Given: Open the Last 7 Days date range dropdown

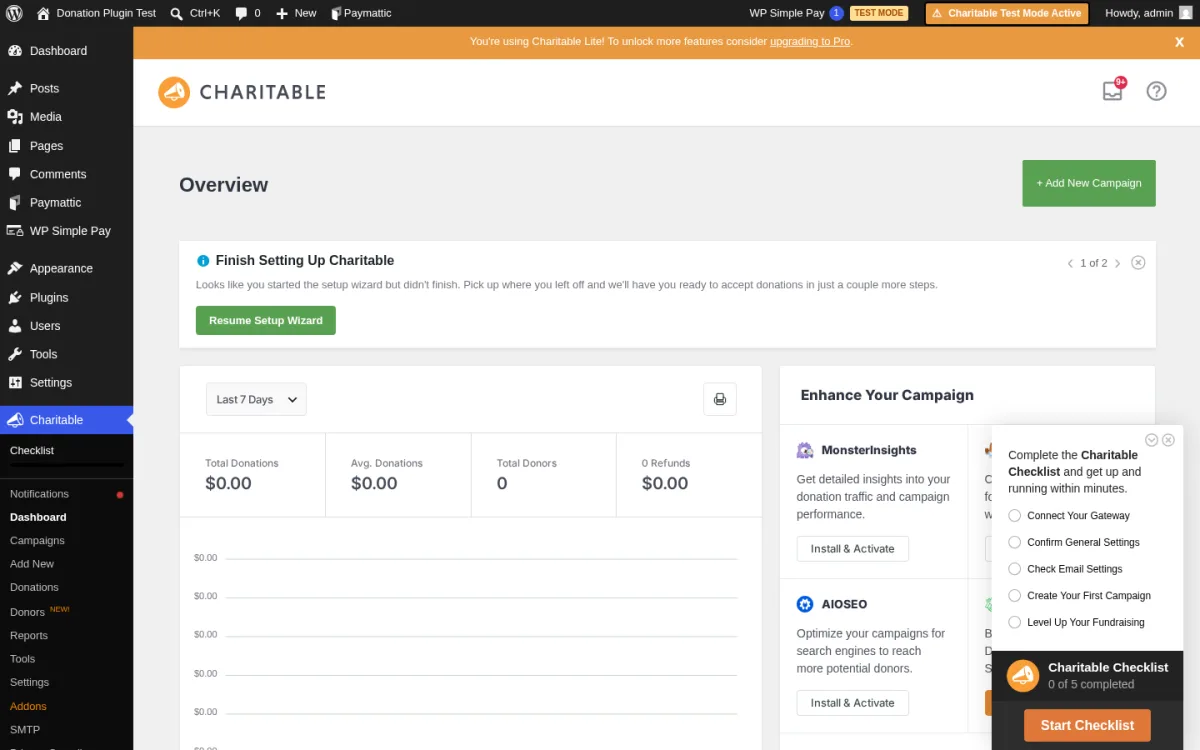Looking at the screenshot, I should click(x=256, y=399).
